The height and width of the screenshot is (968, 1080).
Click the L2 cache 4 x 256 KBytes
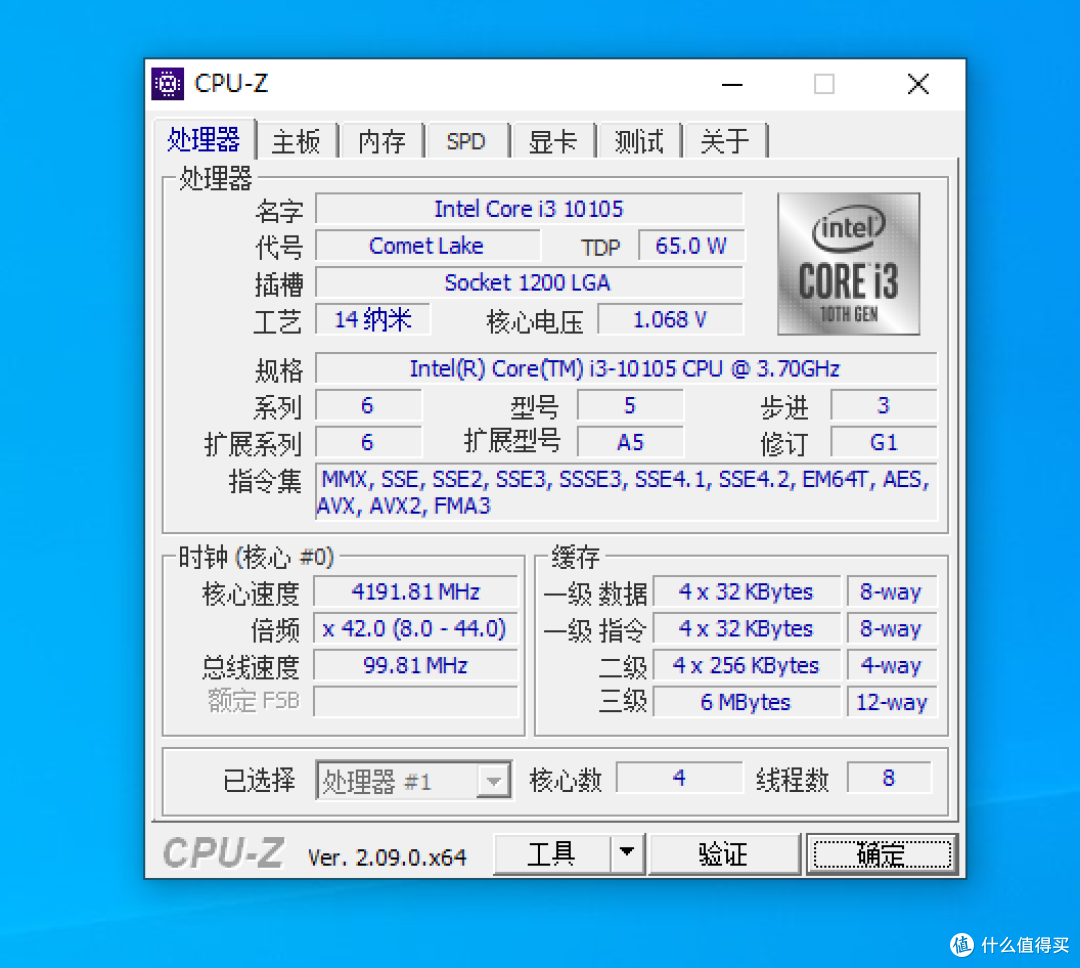[747, 666]
